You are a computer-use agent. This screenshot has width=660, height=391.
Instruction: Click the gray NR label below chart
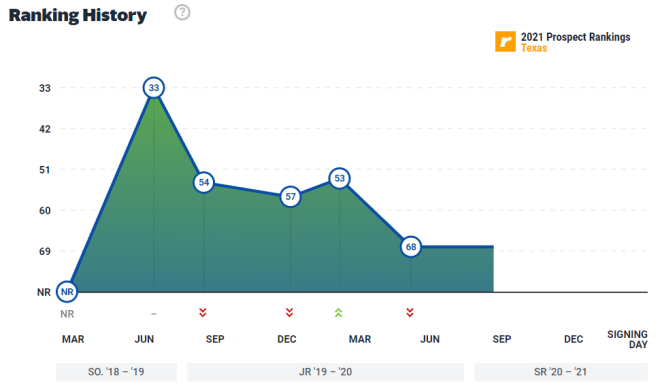click(67, 314)
